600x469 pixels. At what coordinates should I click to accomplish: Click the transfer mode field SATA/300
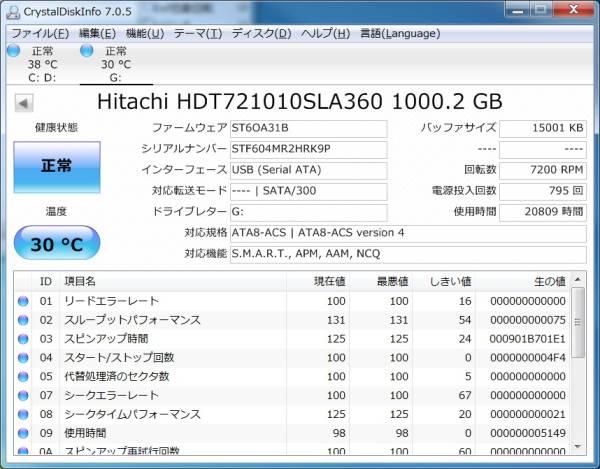point(309,192)
